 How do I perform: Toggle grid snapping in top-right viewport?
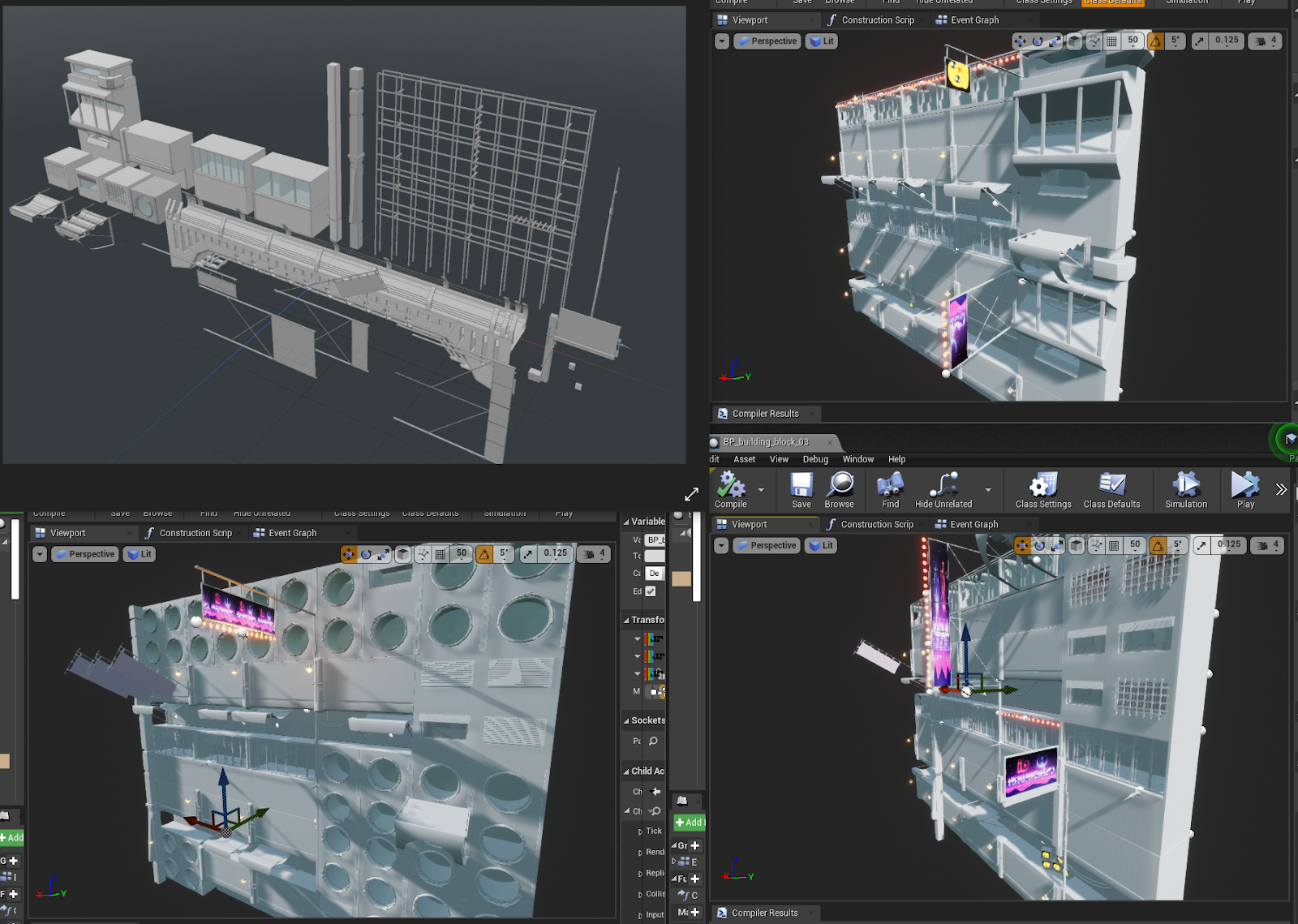tap(1111, 41)
